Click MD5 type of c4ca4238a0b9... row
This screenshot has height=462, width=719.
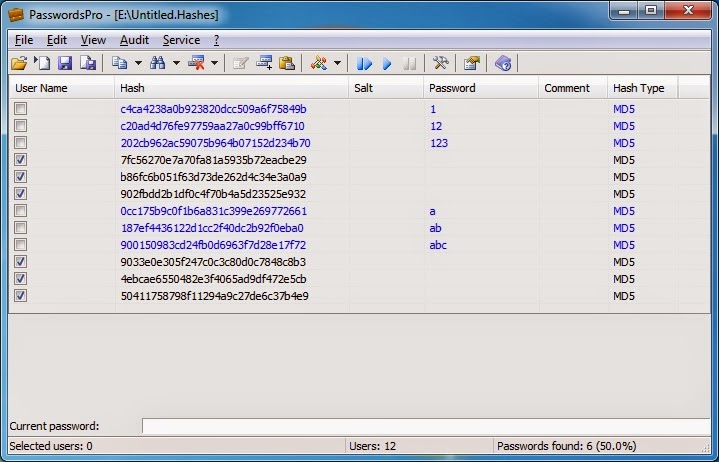tap(624, 109)
